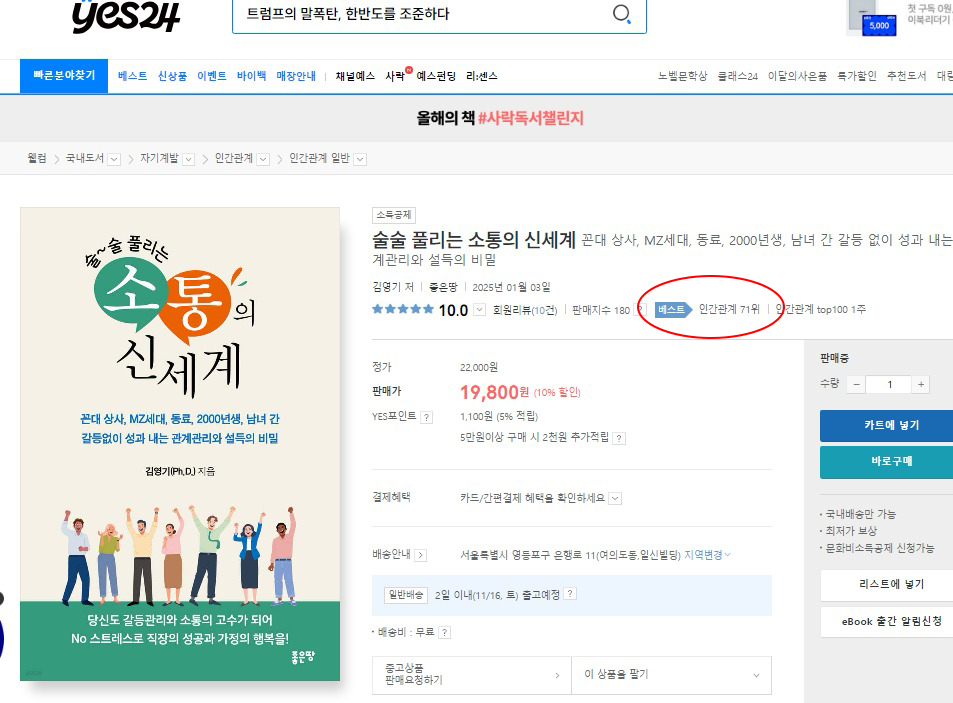Open the 채널예스 link

point(355,76)
